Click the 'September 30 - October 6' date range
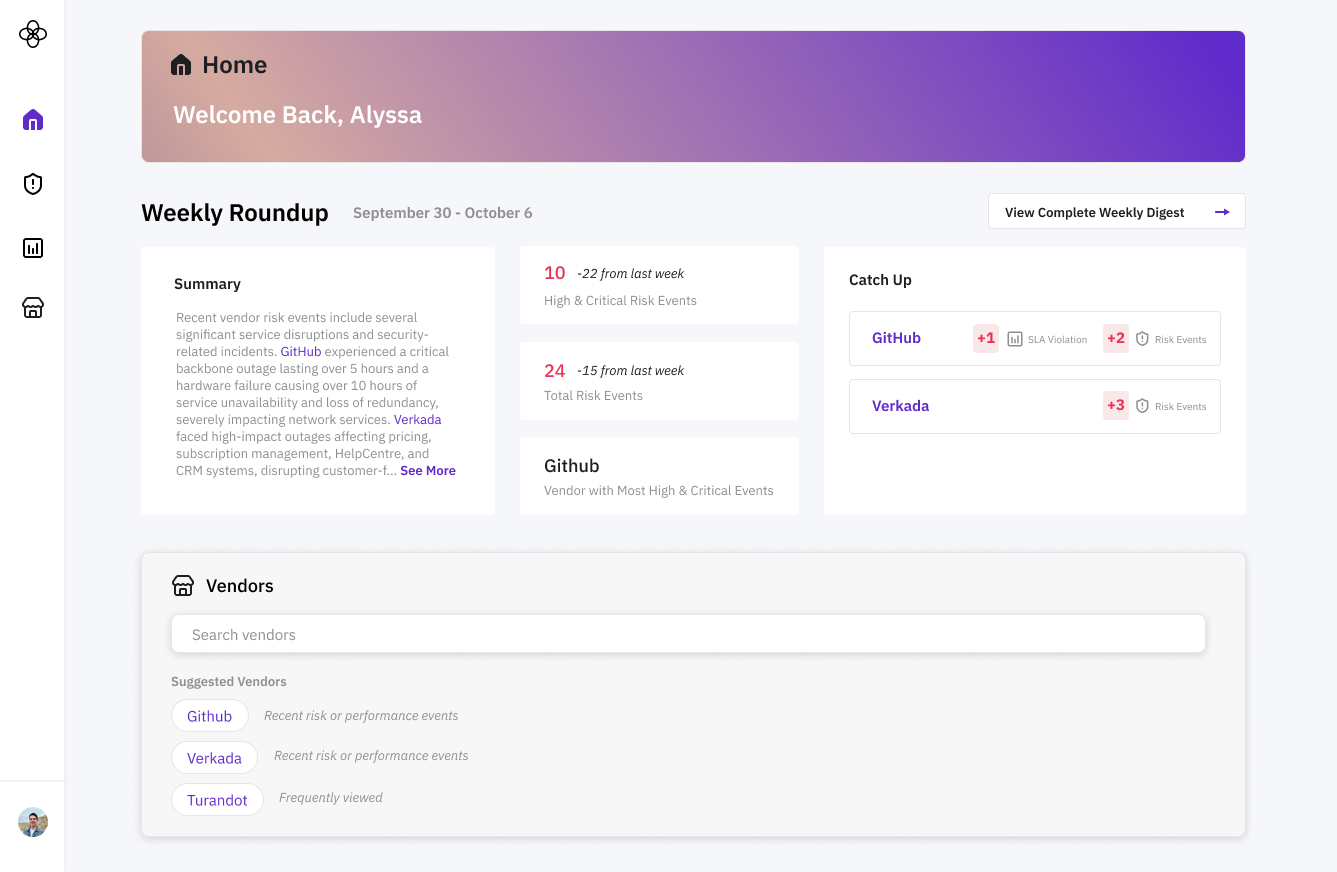Viewport: 1337px width, 872px height. tap(443, 213)
